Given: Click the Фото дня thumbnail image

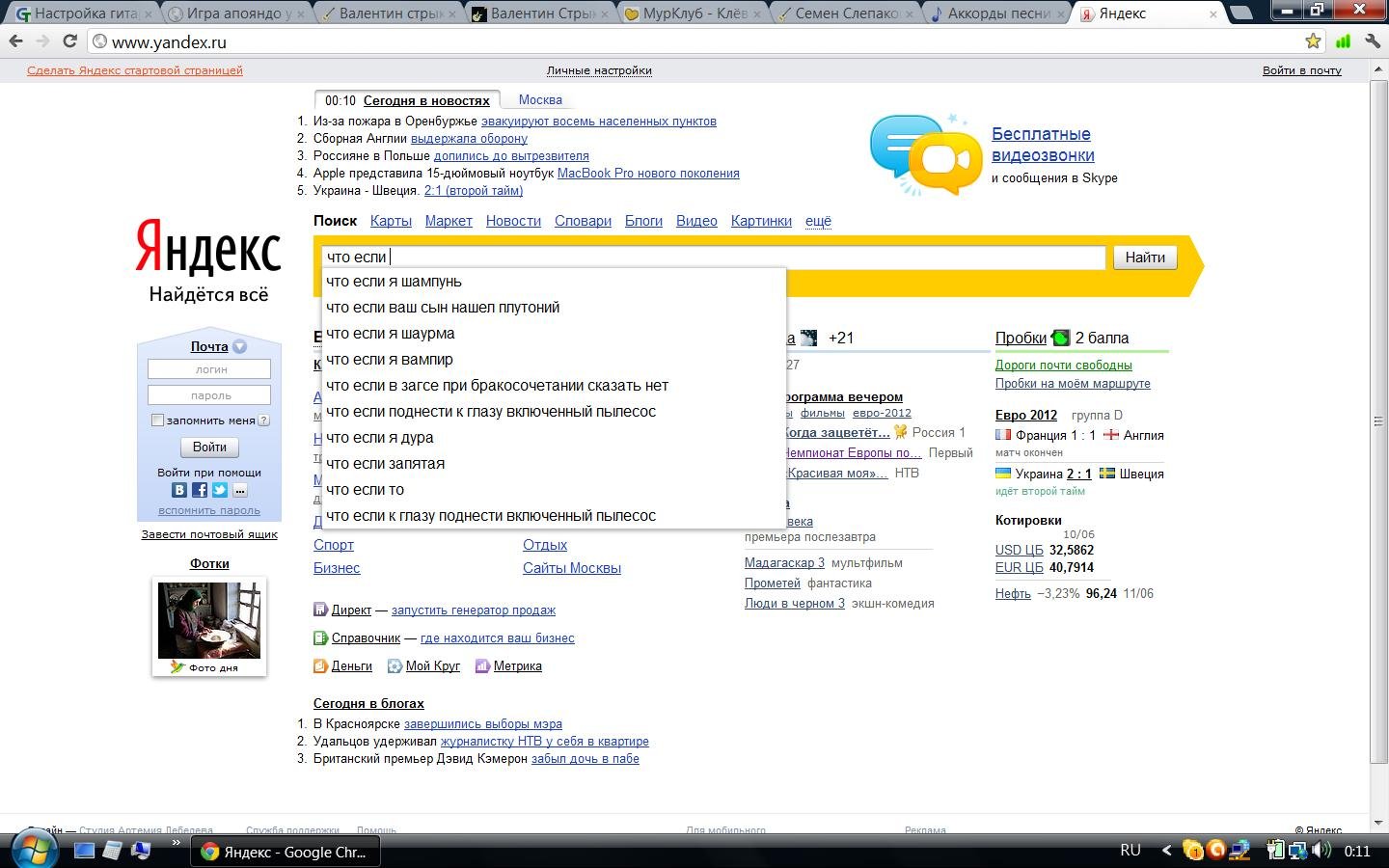Looking at the screenshot, I should coord(209,620).
